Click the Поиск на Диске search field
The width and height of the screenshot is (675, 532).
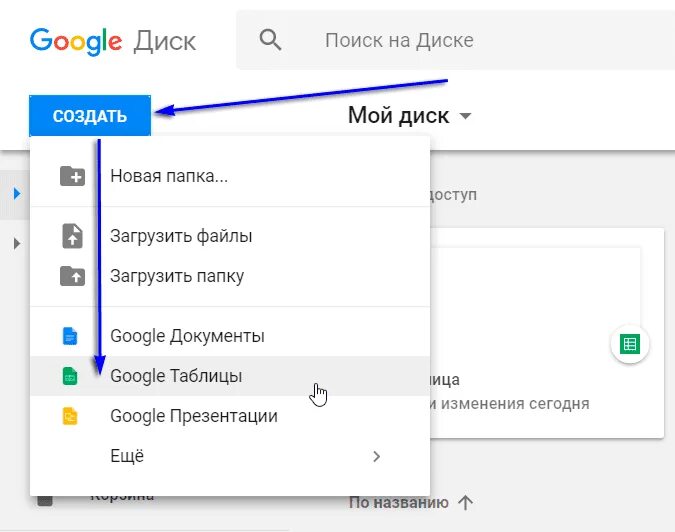pyautogui.click(x=455, y=40)
